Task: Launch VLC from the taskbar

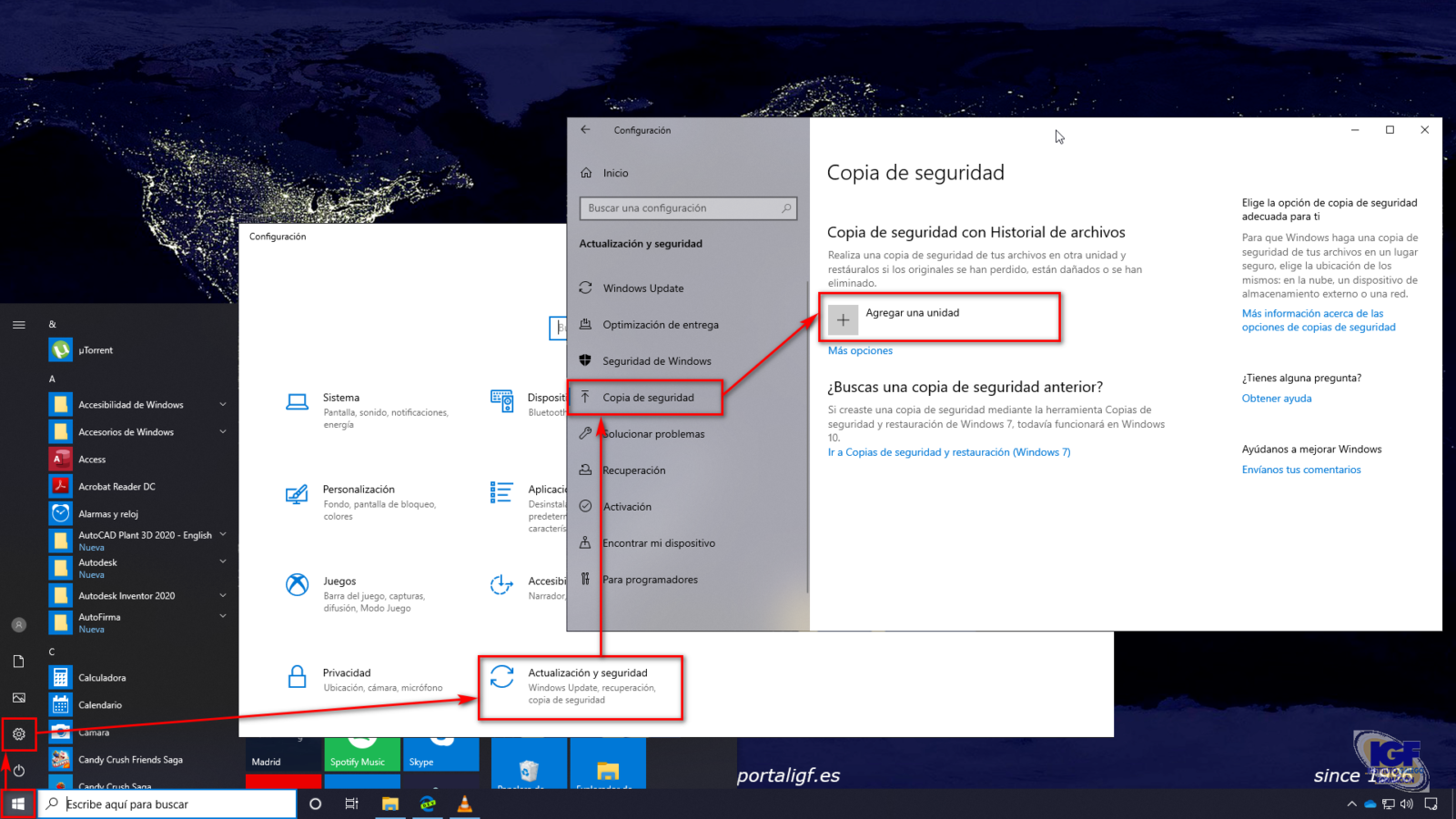Action: 464,804
